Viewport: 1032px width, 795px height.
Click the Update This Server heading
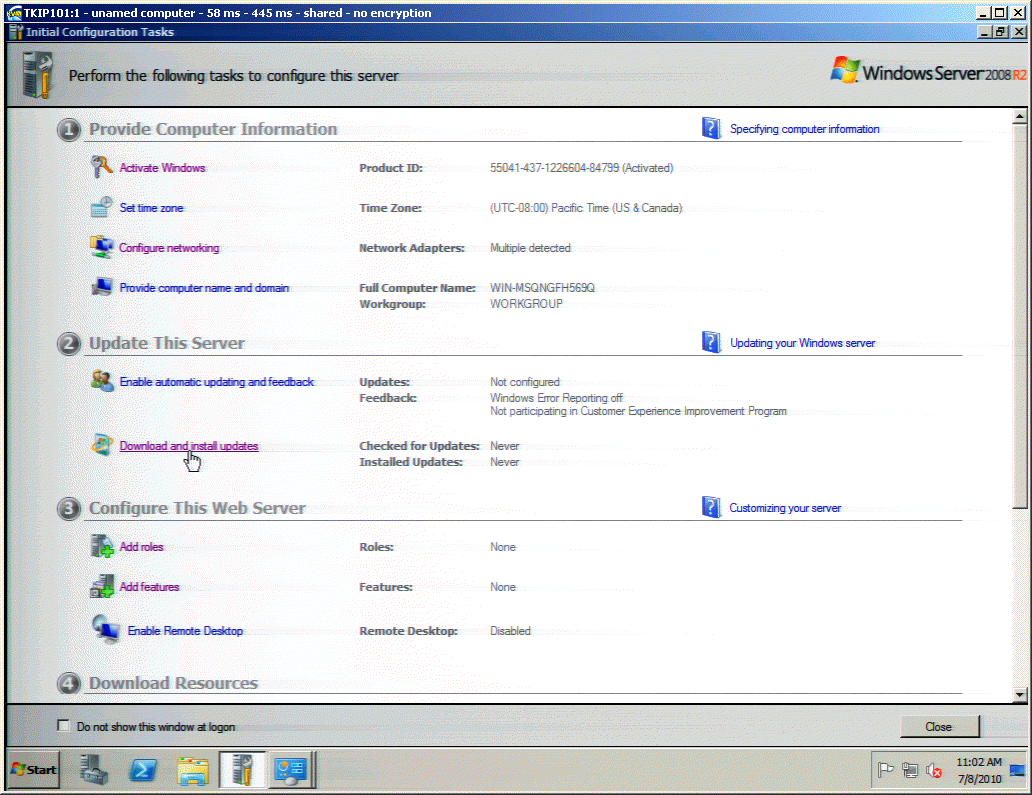click(x=167, y=343)
